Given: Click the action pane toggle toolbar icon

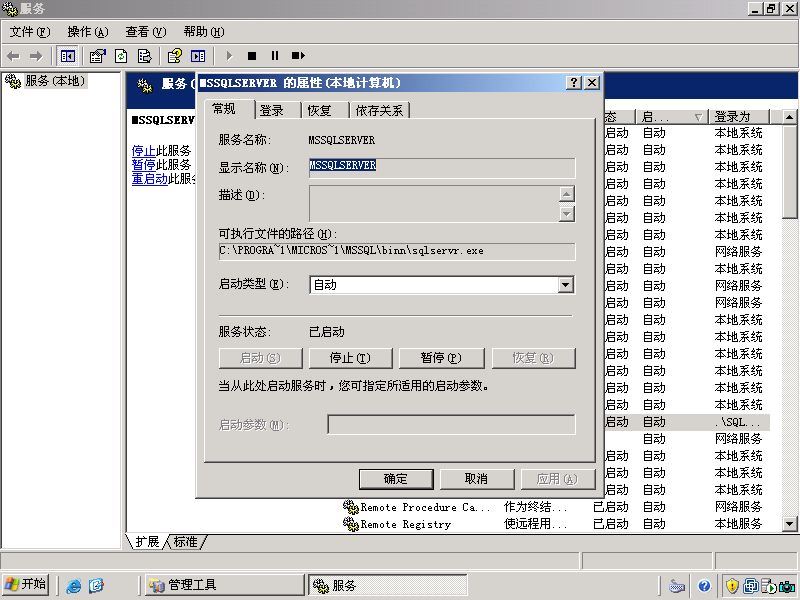Looking at the screenshot, I should pyautogui.click(x=198, y=56).
